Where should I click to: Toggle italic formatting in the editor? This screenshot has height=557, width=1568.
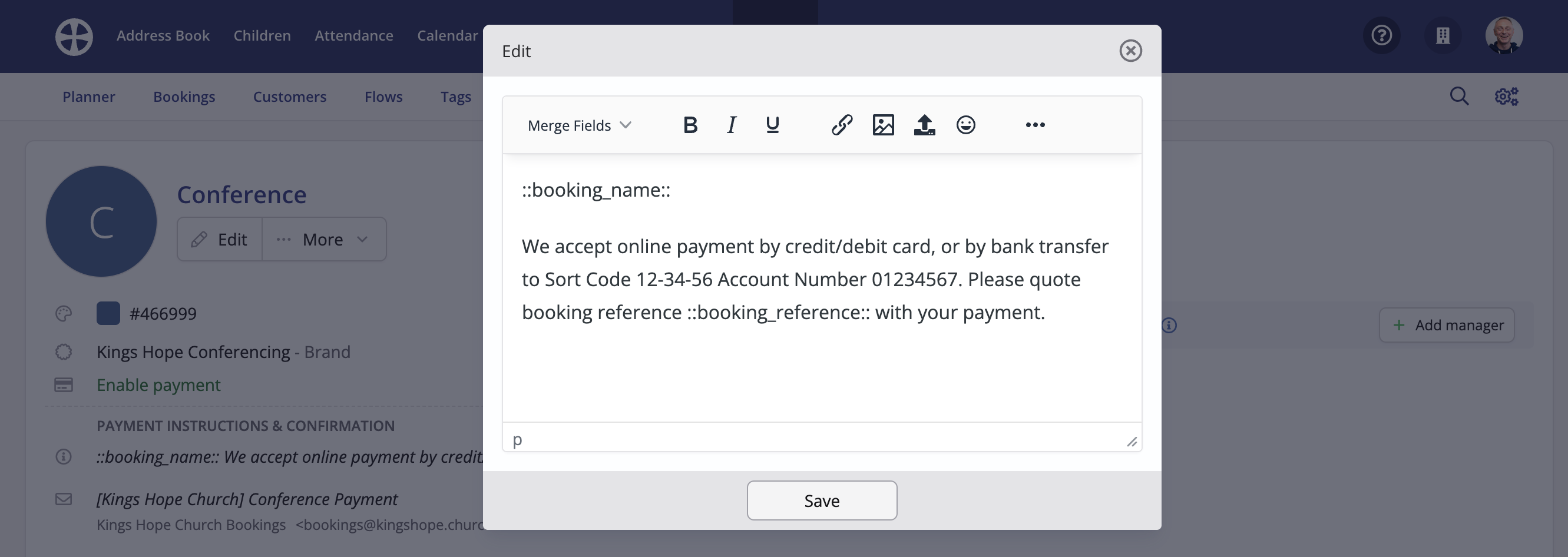coord(731,125)
